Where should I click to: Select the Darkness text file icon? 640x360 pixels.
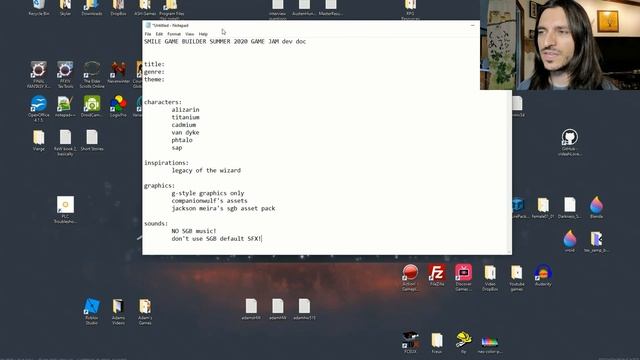570,207
